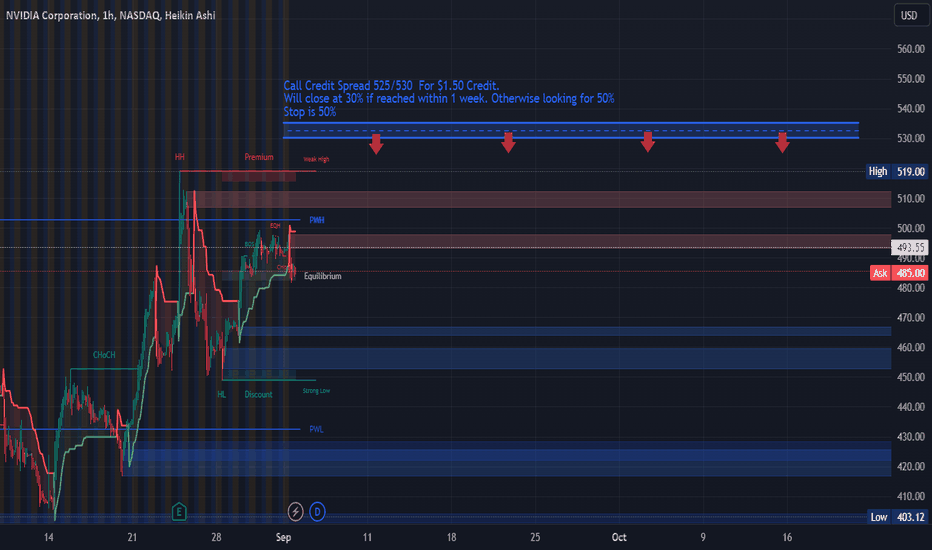Click the 540.00 price axis value

tap(911, 108)
